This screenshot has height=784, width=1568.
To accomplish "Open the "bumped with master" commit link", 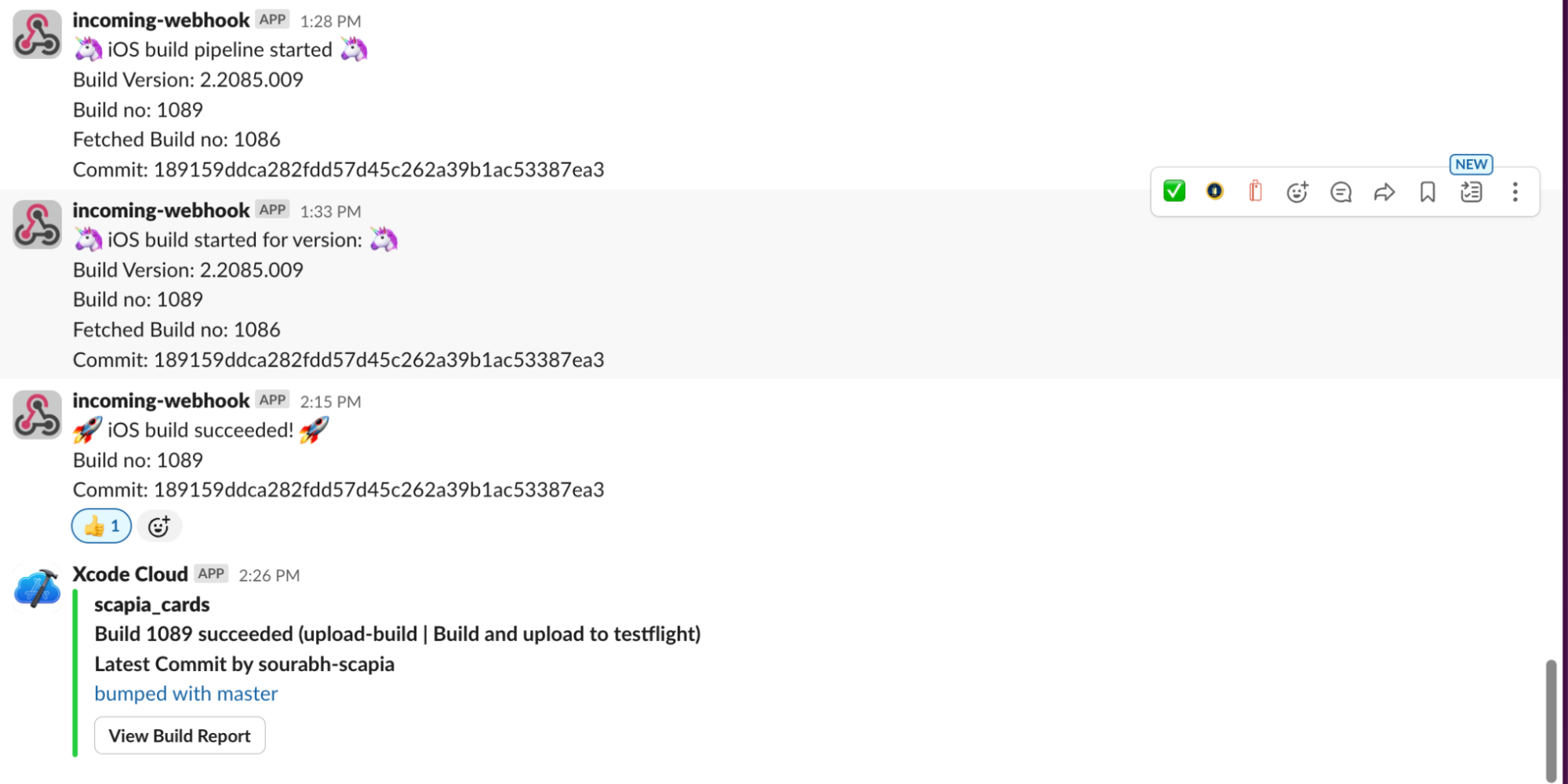I will point(186,694).
